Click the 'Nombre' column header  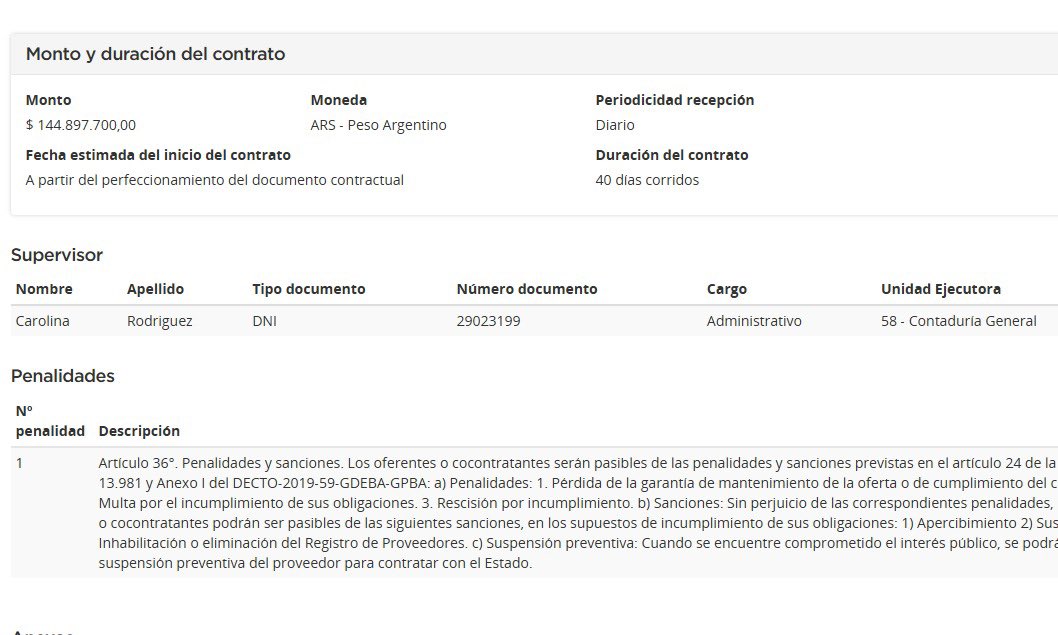click(44, 289)
